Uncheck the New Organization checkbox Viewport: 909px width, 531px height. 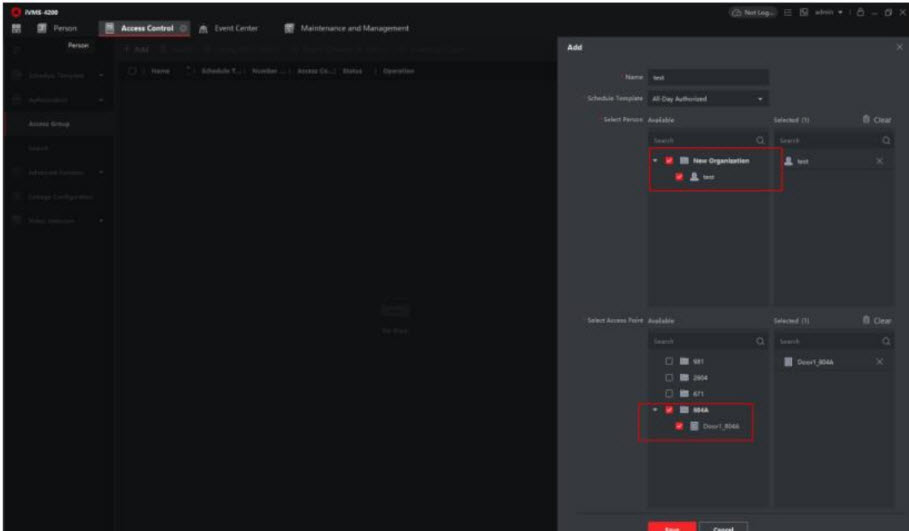pyautogui.click(x=669, y=160)
